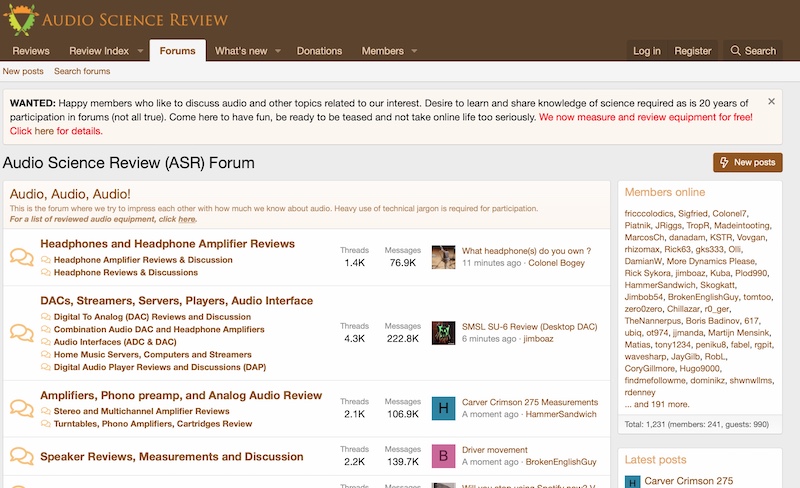Open What's new nav item
The width and height of the screenshot is (800, 488).
(x=241, y=51)
